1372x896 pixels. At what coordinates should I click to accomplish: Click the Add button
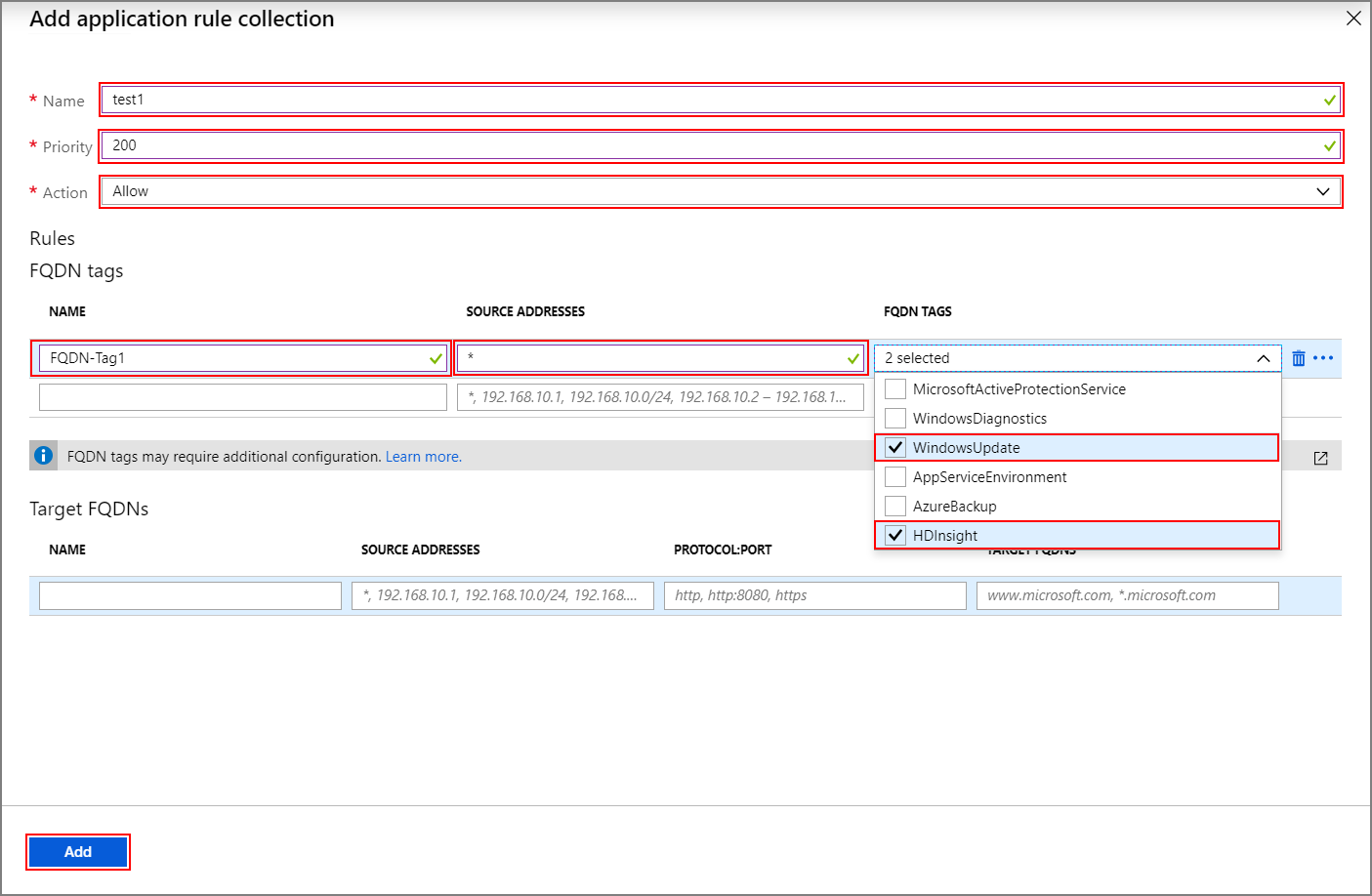[77, 851]
